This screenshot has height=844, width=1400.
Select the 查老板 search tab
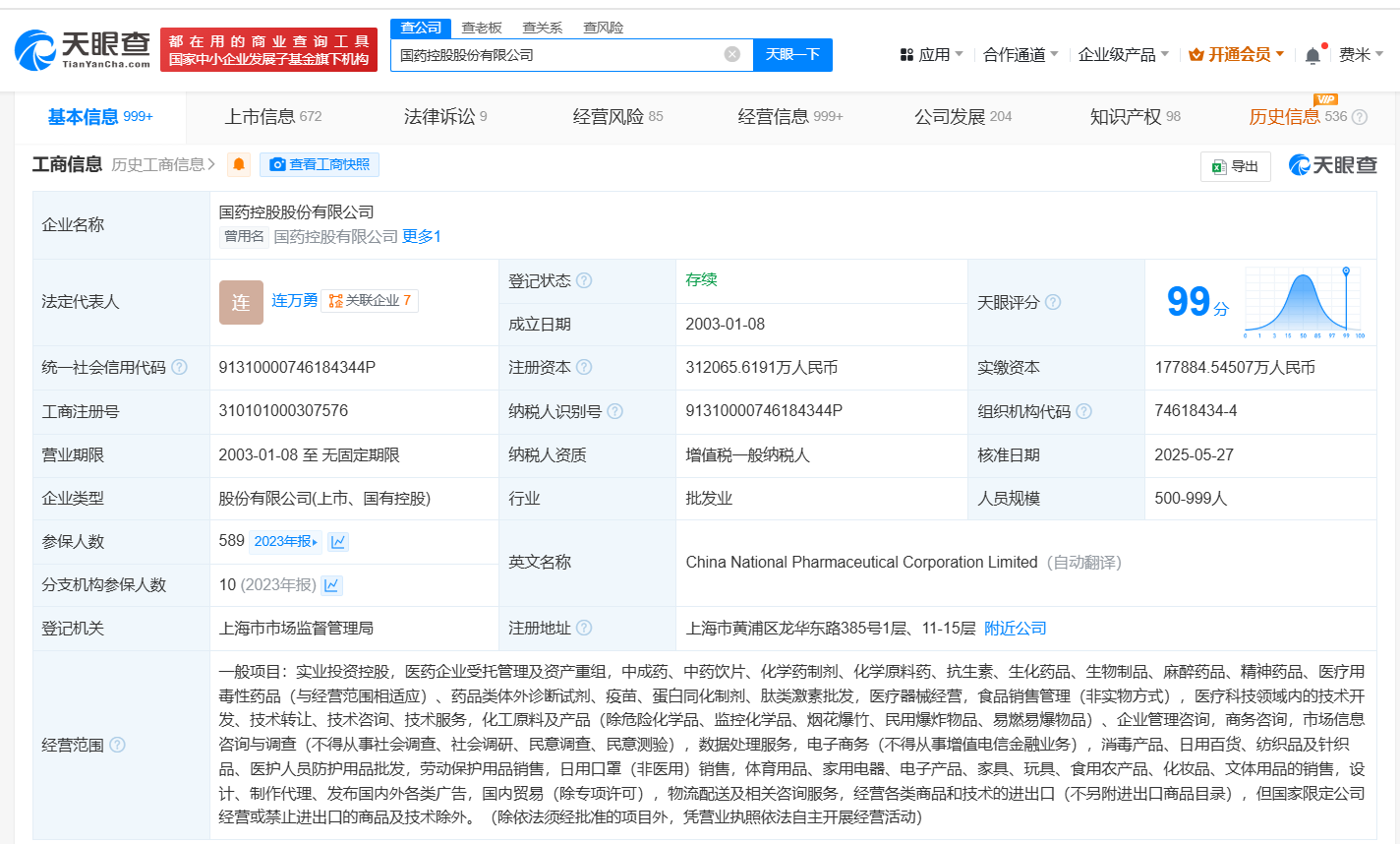pyautogui.click(x=482, y=28)
